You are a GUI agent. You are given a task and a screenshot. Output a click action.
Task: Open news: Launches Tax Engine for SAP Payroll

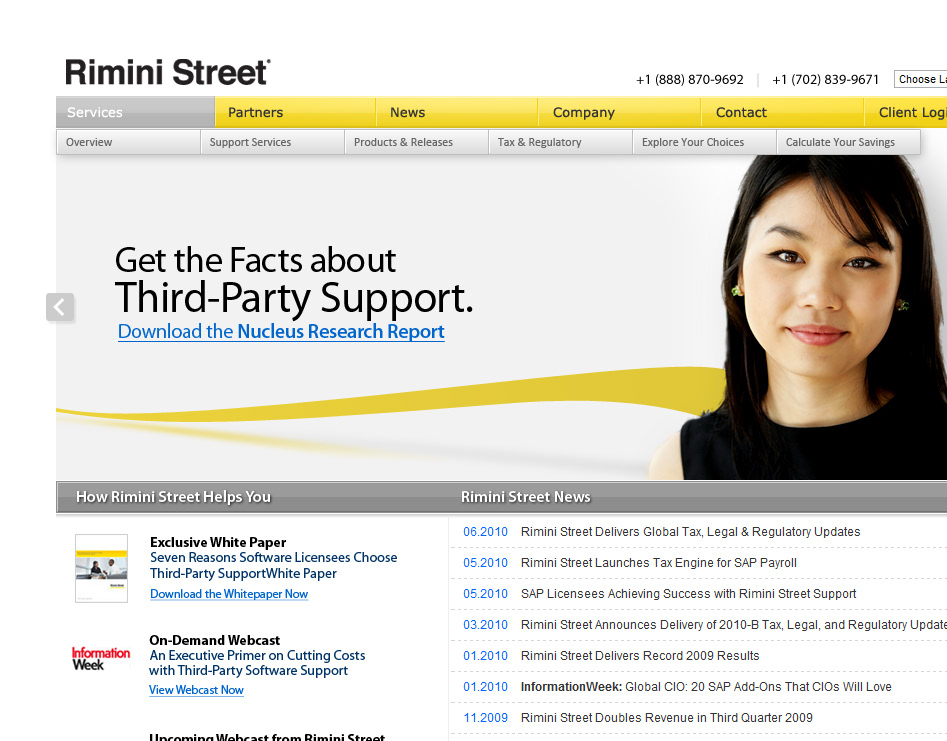659,563
